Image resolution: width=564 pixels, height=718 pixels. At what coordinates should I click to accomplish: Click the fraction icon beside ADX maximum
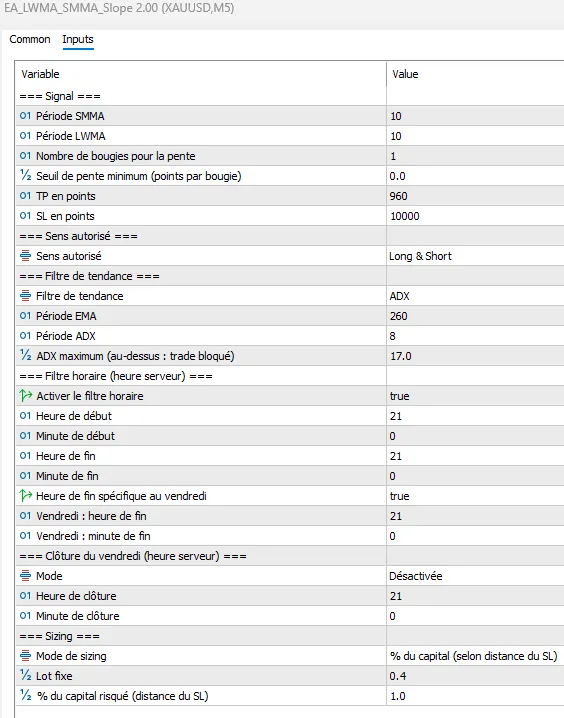25,356
